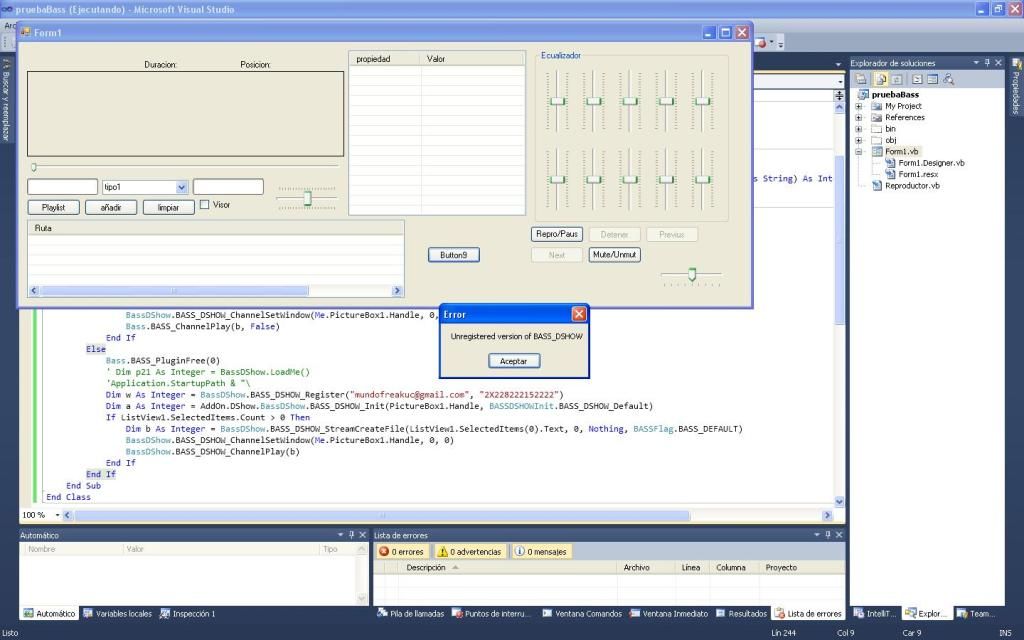
Task: Open Properties in Solution Explorer toolbar
Action: pos(861,79)
